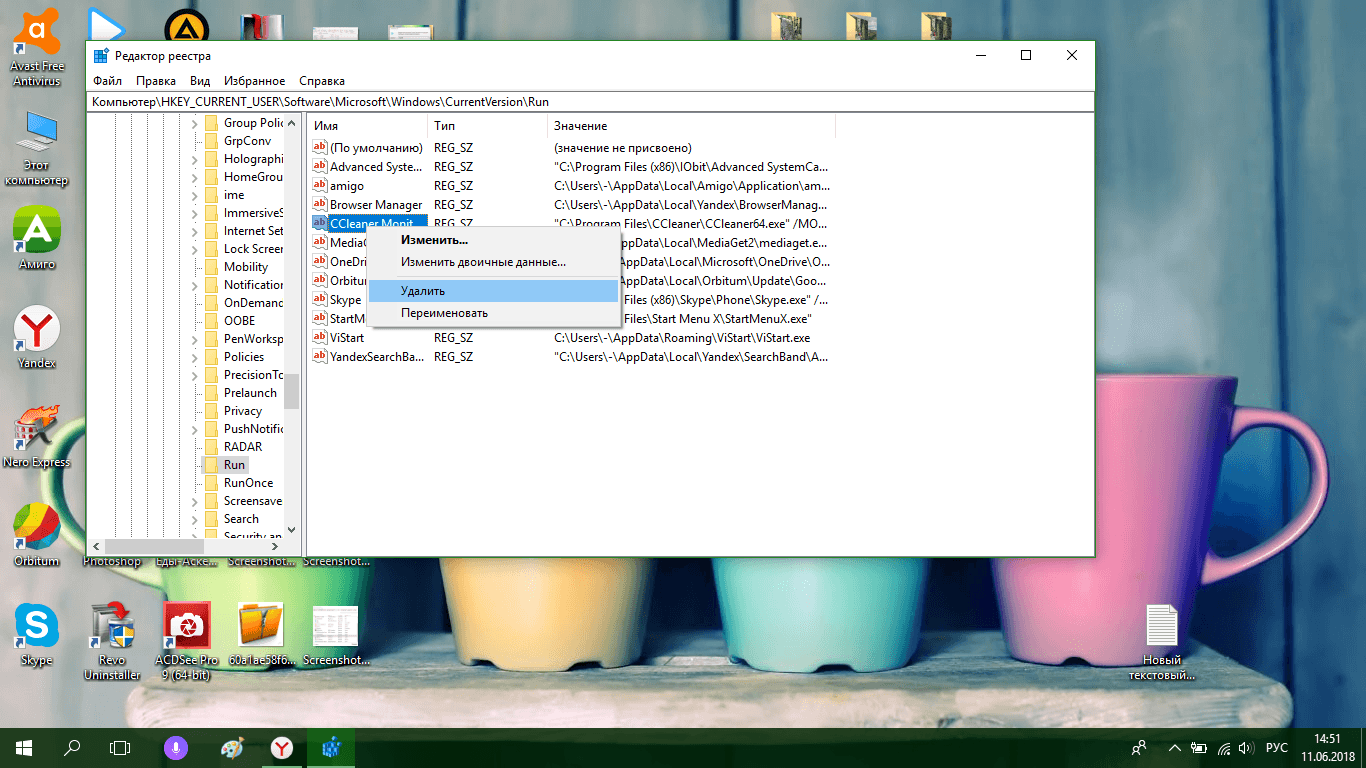Image resolution: width=1366 pixels, height=768 pixels.
Task: Click the registry path address bar
Action: [x=590, y=102]
